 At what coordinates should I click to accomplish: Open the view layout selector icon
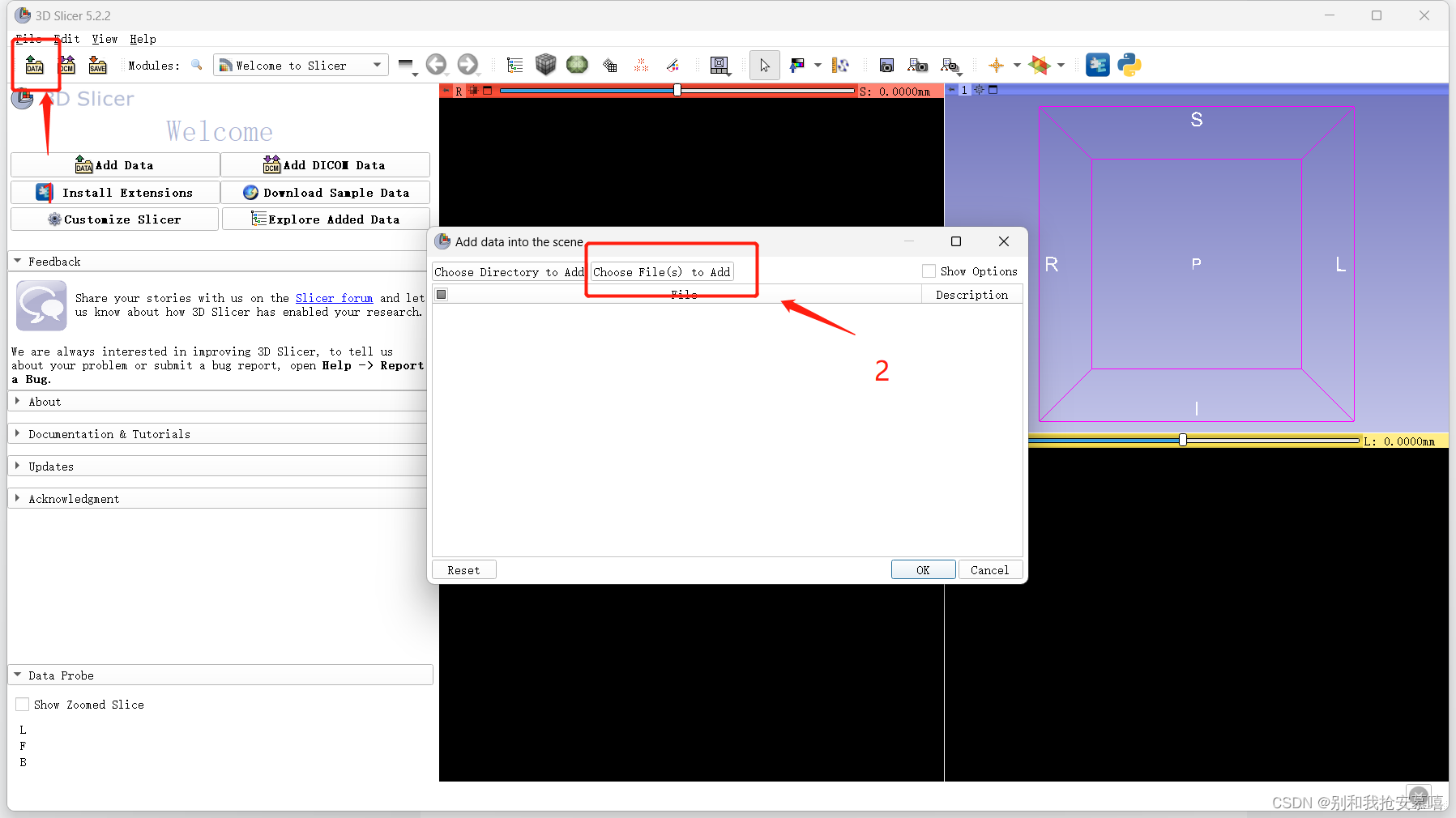coord(719,66)
